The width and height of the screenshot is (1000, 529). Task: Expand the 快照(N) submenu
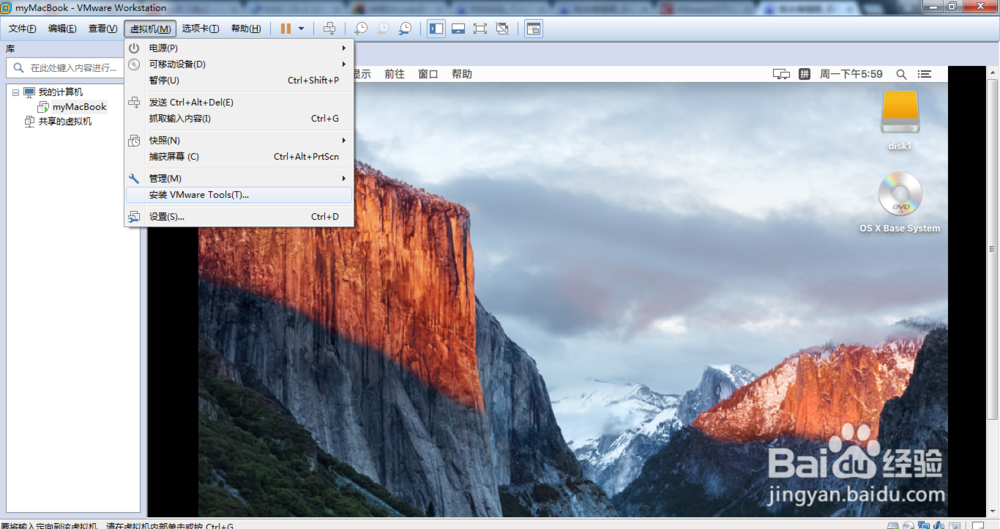[x=239, y=140]
